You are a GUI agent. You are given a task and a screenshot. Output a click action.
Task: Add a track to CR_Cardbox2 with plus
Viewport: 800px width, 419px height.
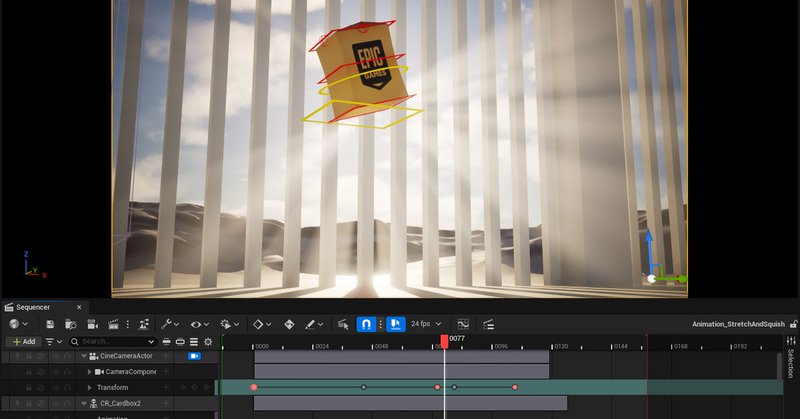point(166,403)
